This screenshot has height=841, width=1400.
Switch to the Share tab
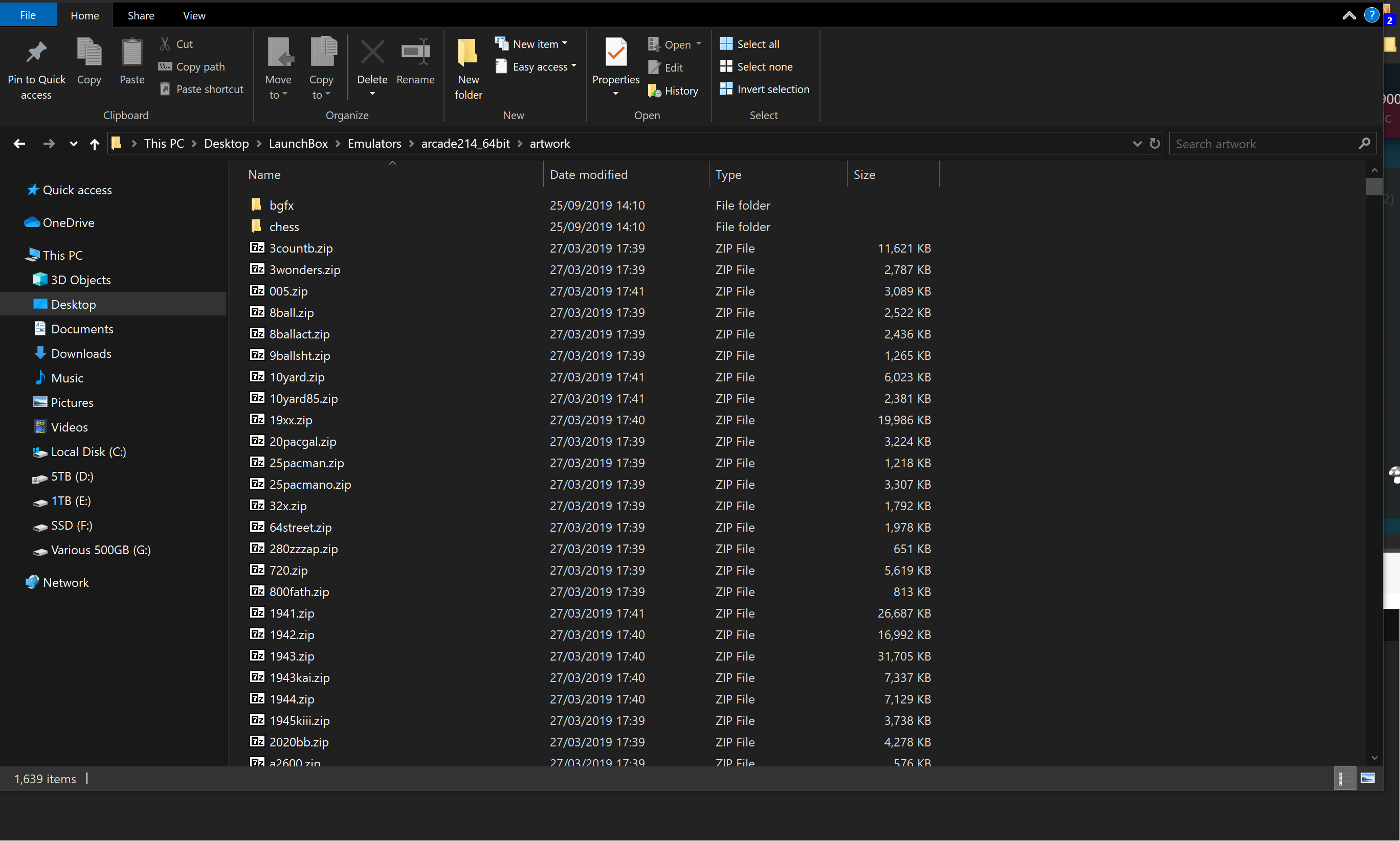[141, 15]
